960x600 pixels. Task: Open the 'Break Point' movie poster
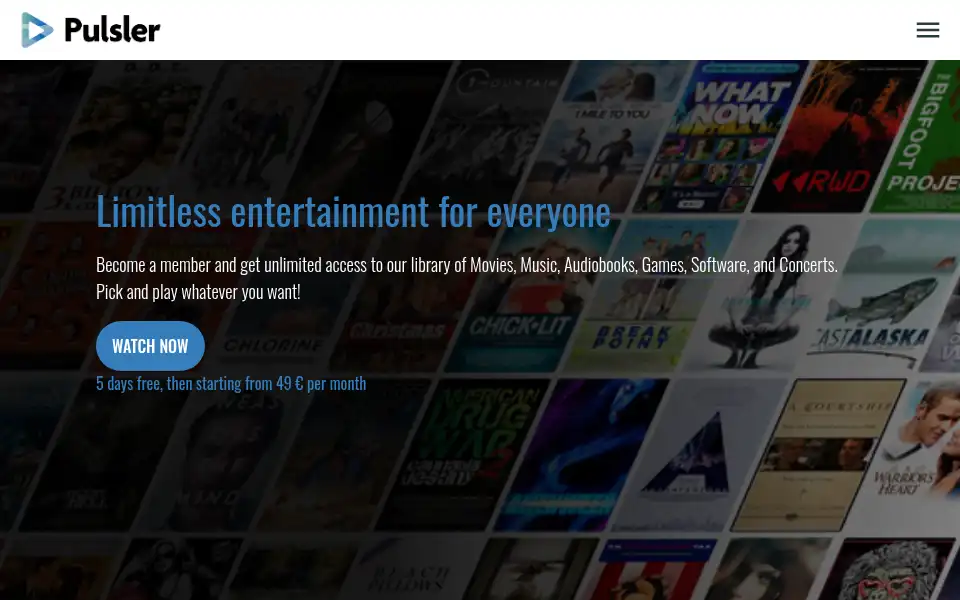(x=649, y=297)
